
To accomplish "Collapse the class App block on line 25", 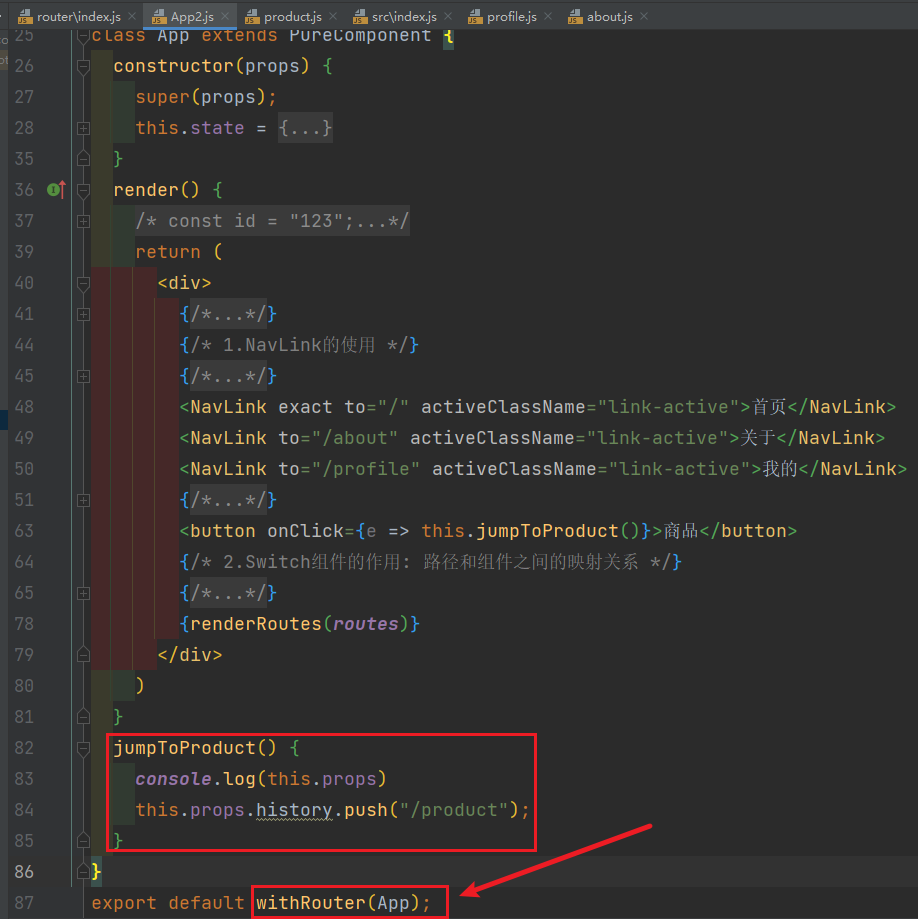I will (83, 36).
